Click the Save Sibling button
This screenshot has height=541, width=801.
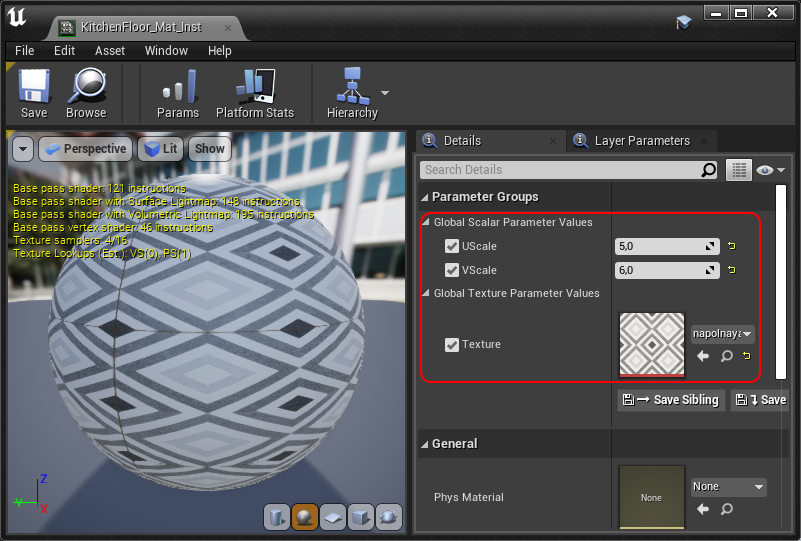[x=671, y=400]
